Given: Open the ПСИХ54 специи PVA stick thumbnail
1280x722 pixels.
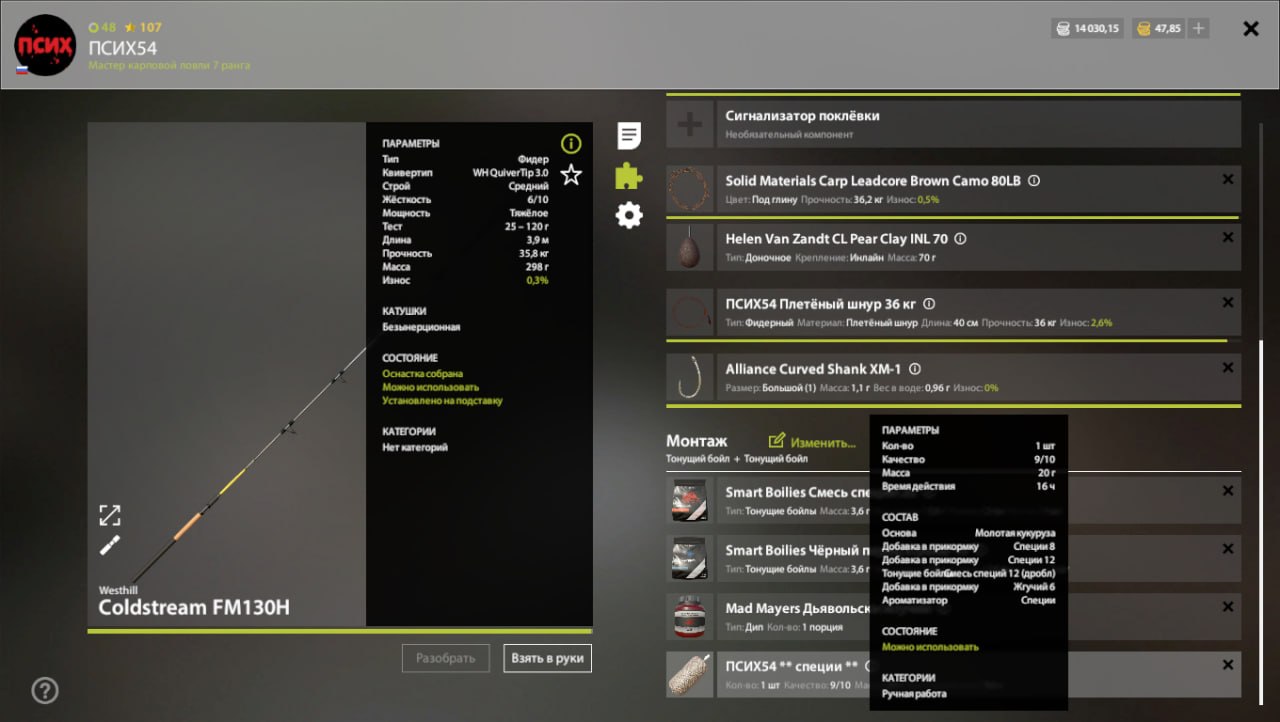Looking at the screenshot, I should 690,674.
